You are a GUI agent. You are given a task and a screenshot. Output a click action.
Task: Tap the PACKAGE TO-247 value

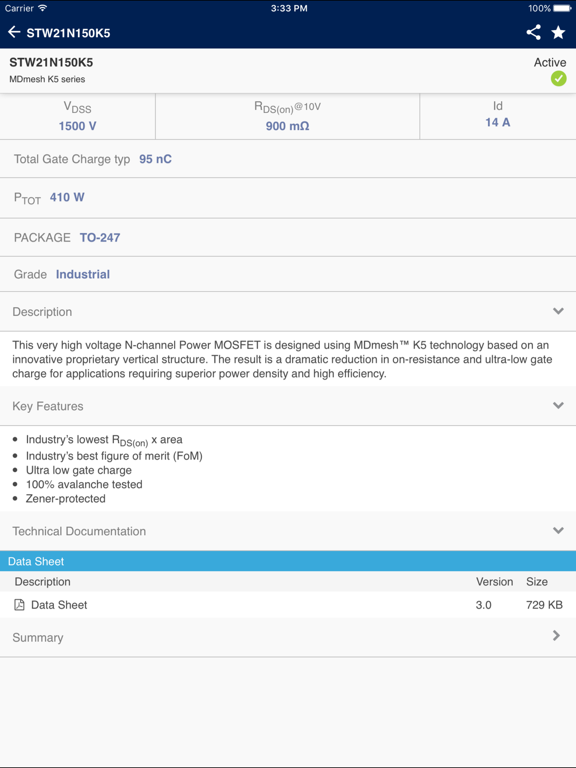click(100, 238)
